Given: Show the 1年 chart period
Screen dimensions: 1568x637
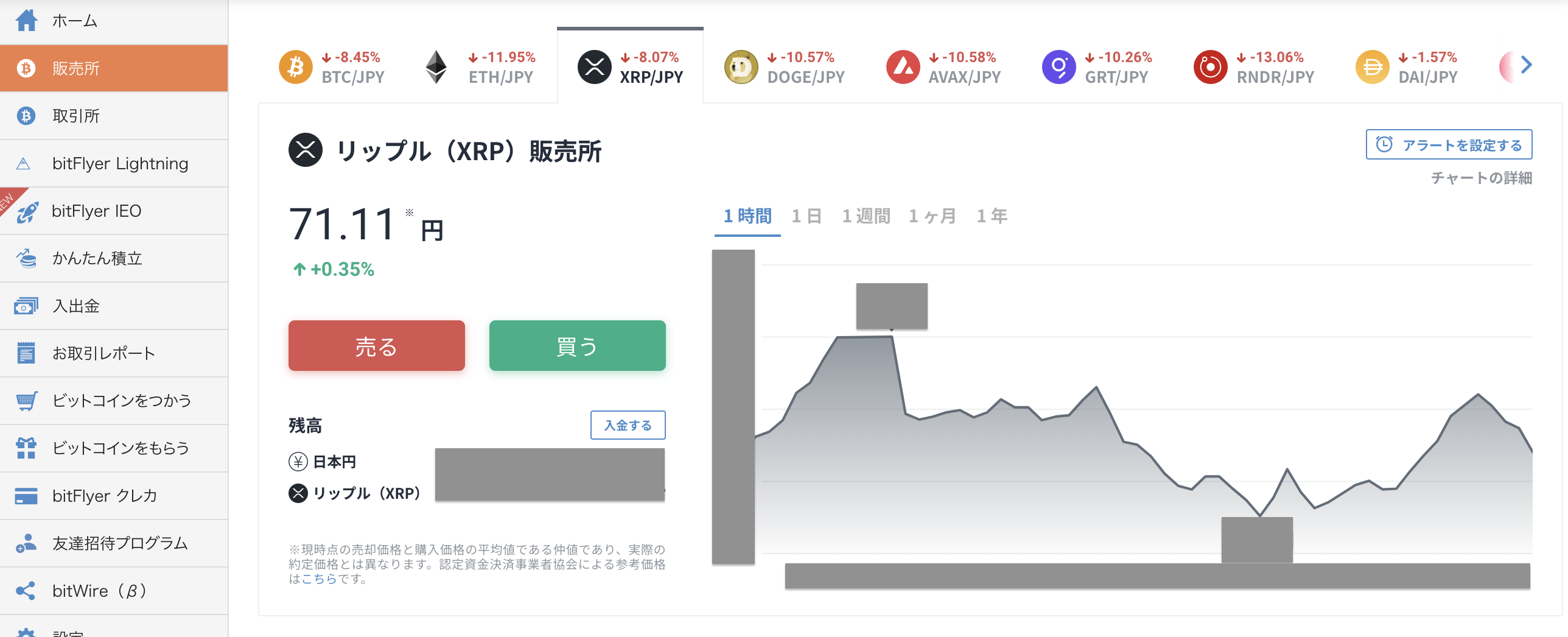Looking at the screenshot, I should pos(992,216).
